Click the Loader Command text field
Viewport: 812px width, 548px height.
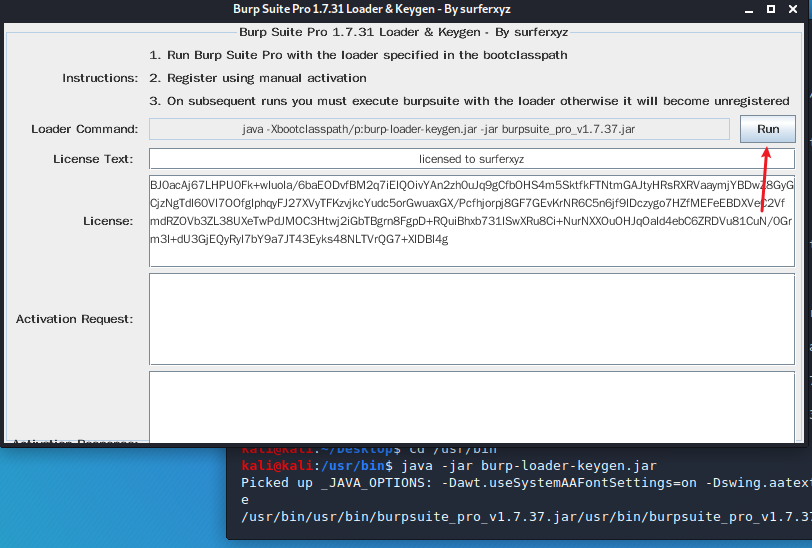(x=439, y=129)
